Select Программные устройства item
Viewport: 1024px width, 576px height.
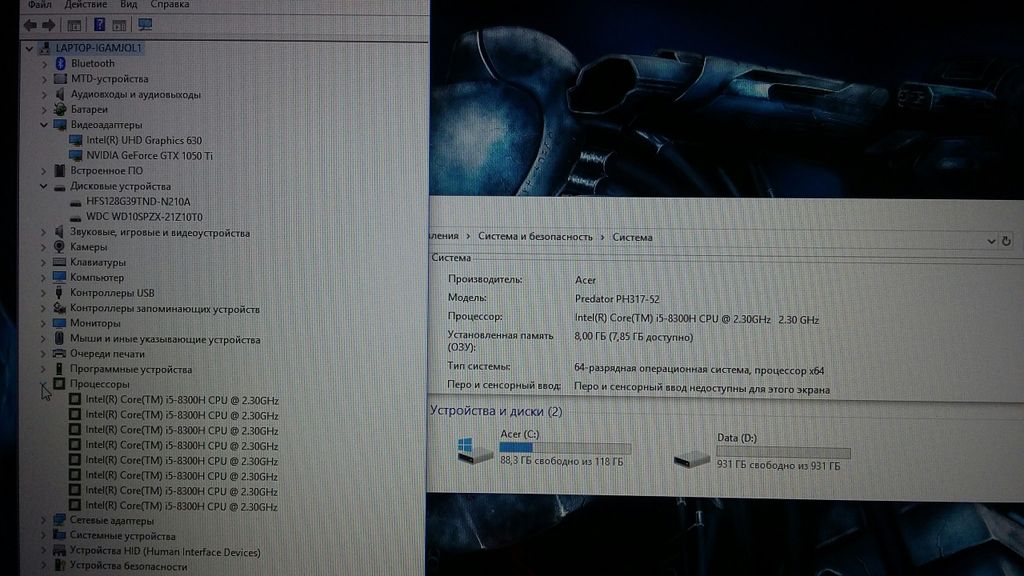tap(131, 369)
